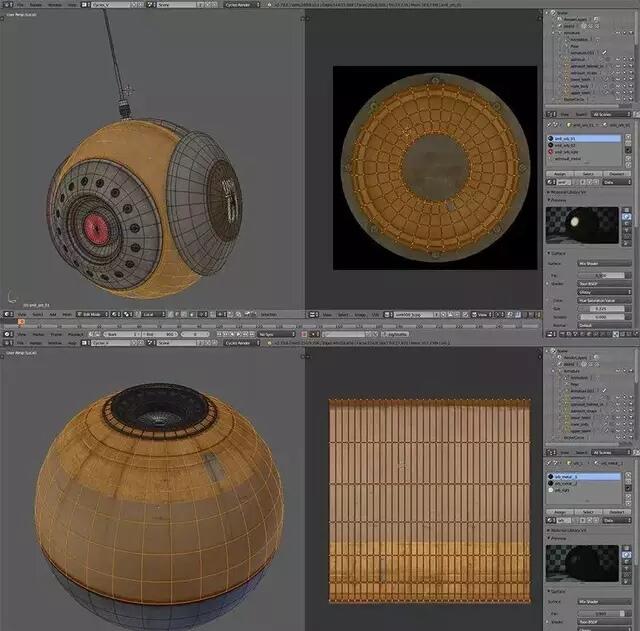Toggle Armature eye visibility, bottom outliner
This screenshot has width=640, height=631.
(618, 371)
